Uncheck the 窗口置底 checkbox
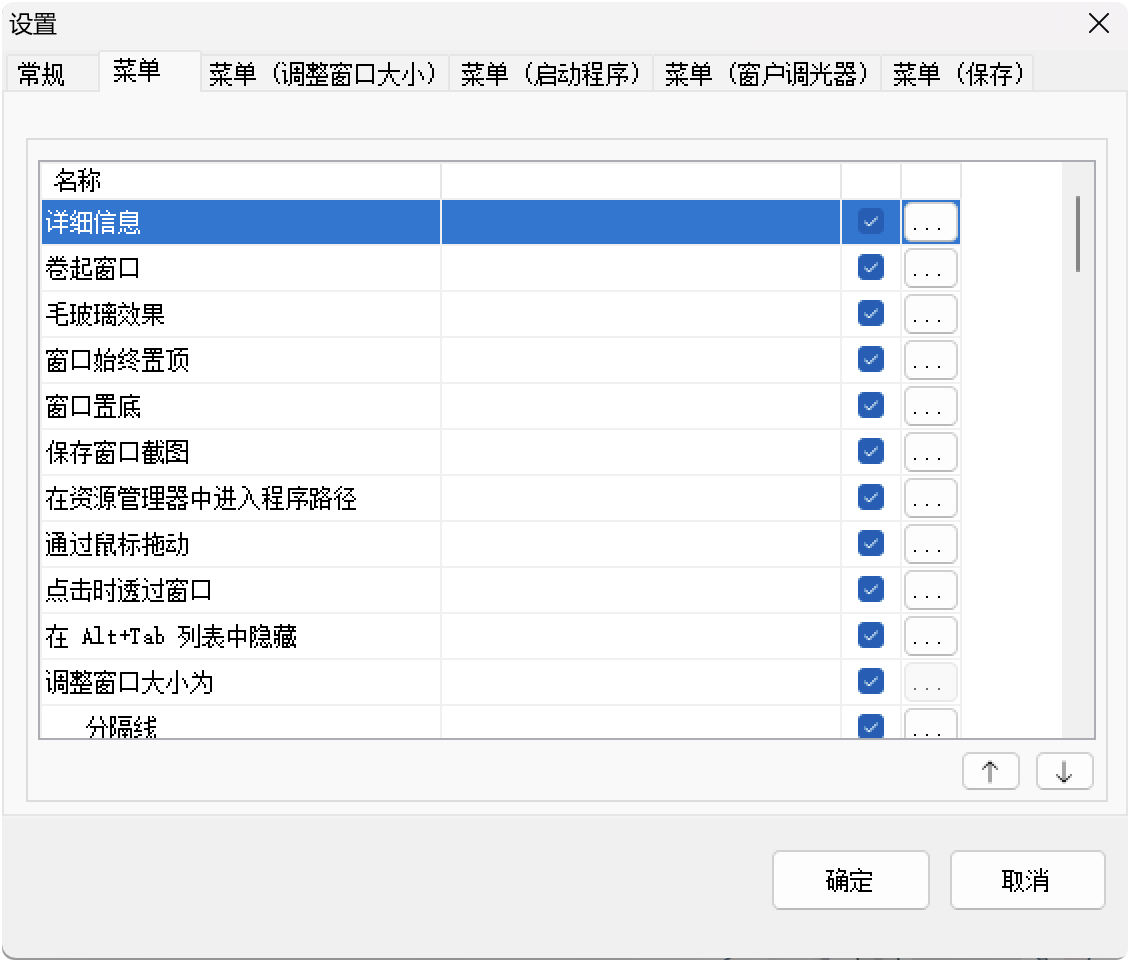The image size is (1130, 962). [871, 406]
